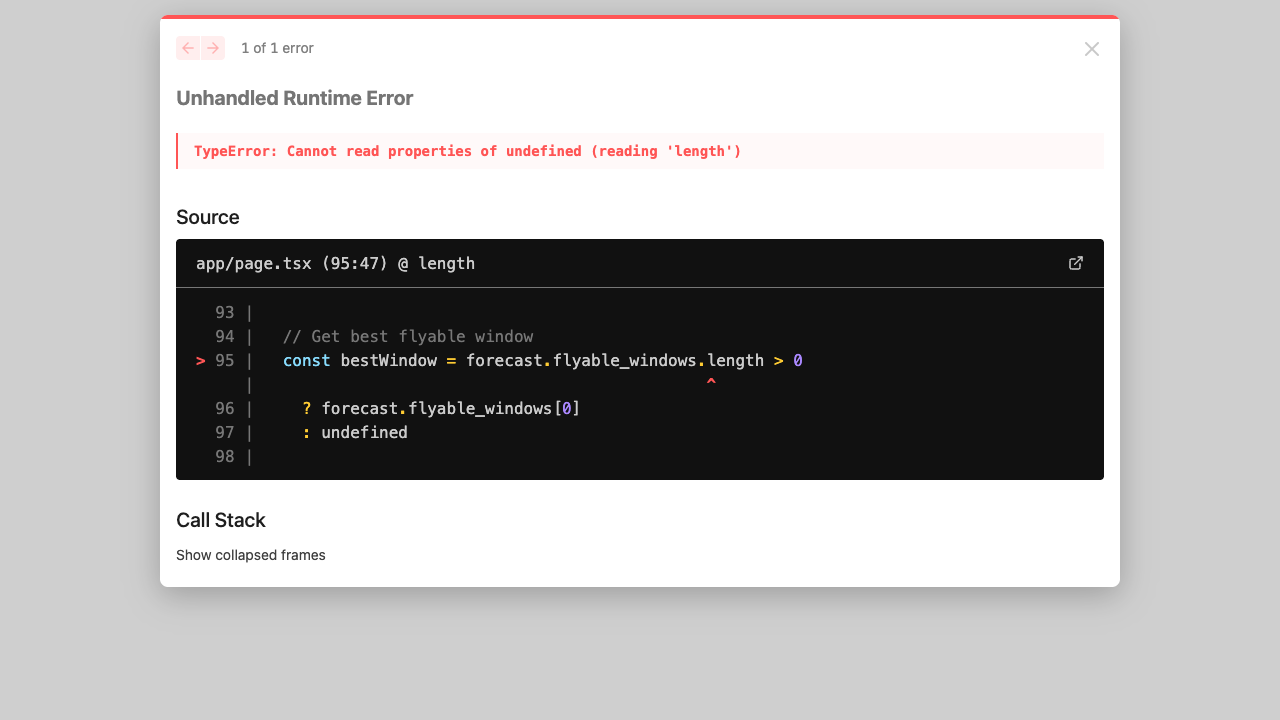Click the red error arrow beside line 95
The width and height of the screenshot is (1280, 720).
coord(201,361)
